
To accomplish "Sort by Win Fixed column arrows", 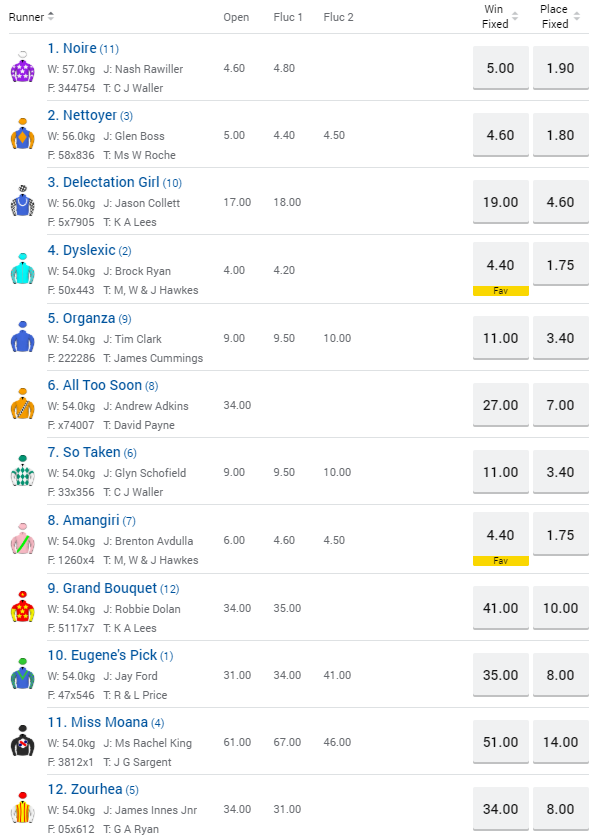I will coord(515,17).
